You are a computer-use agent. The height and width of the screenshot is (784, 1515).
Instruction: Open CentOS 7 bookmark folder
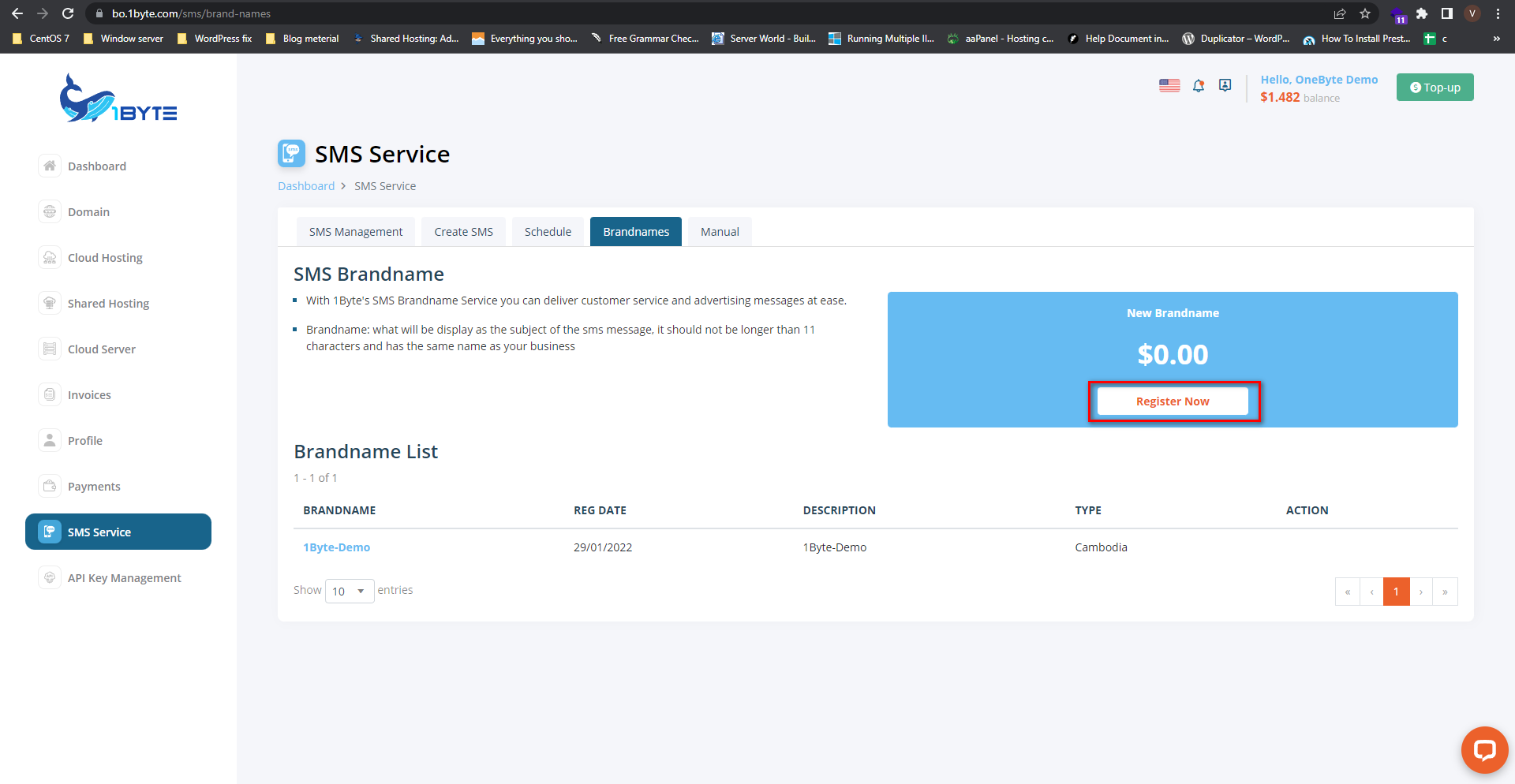coord(41,39)
